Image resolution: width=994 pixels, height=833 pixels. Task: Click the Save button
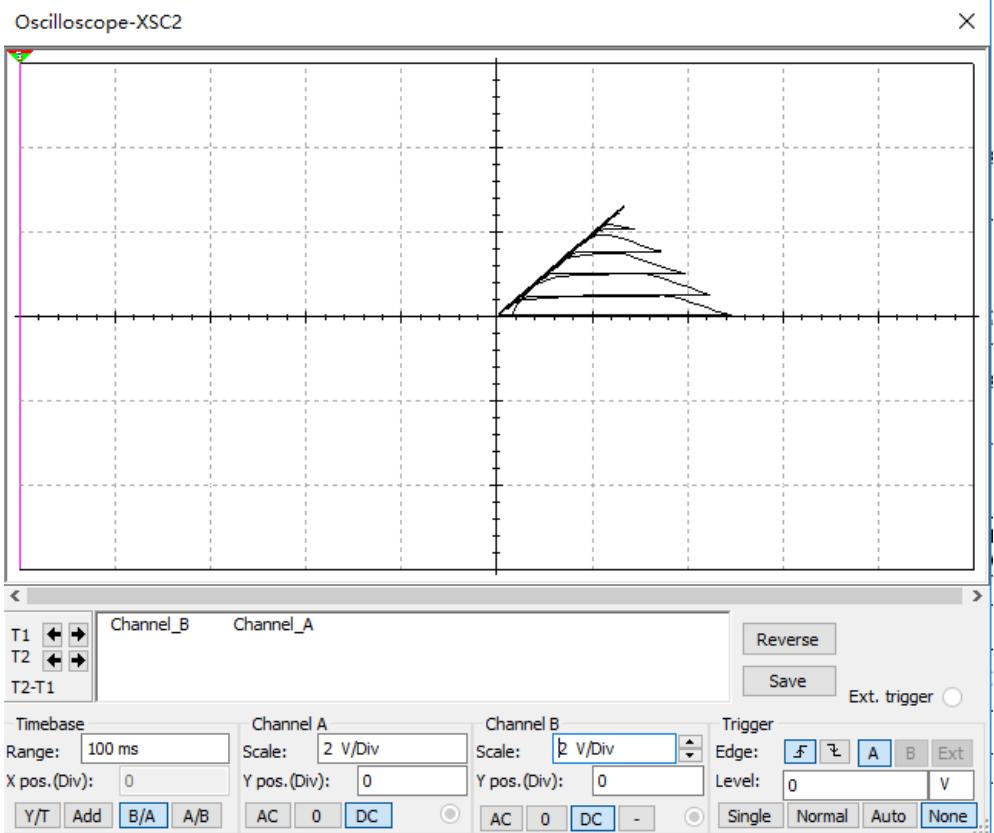pyautogui.click(x=788, y=680)
